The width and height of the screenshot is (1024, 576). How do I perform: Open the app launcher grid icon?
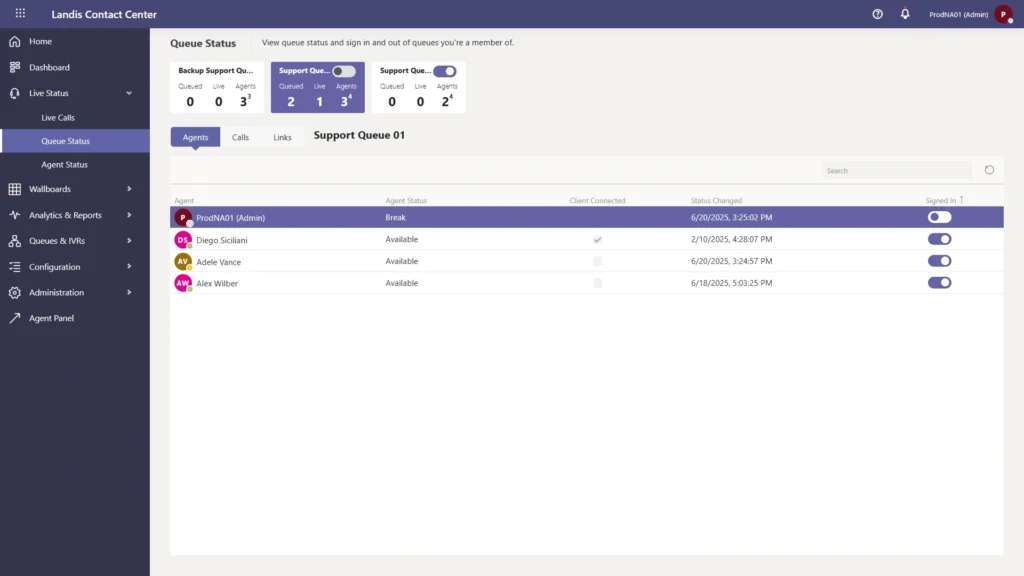point(20,13)
